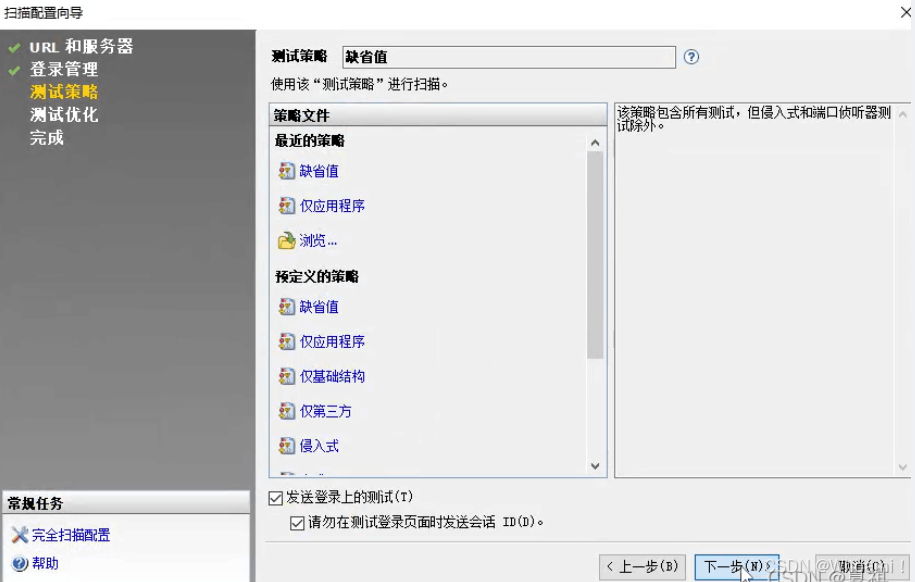The height and width of the screenshot is (582, 915).
Task: Click the policy icon beside 仅第三方
Action: click(x=287, y=411)
